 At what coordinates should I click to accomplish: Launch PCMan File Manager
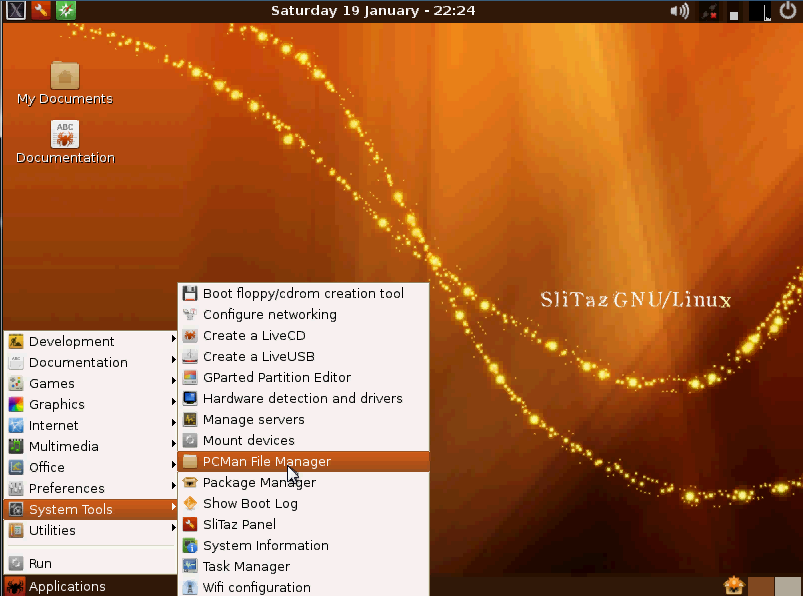coord(304,461)
